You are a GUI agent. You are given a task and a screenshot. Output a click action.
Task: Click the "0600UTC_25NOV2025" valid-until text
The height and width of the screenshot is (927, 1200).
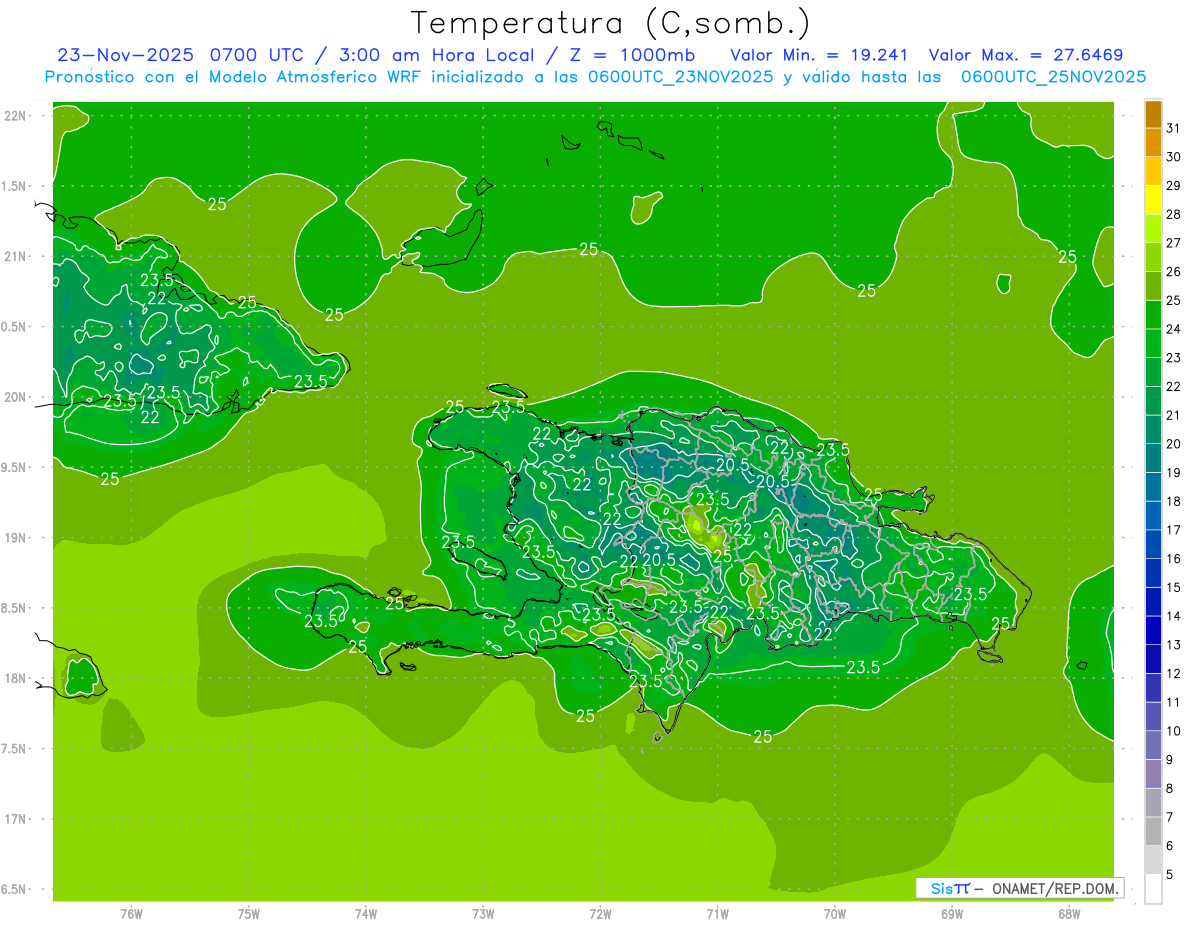(1053, 77)
